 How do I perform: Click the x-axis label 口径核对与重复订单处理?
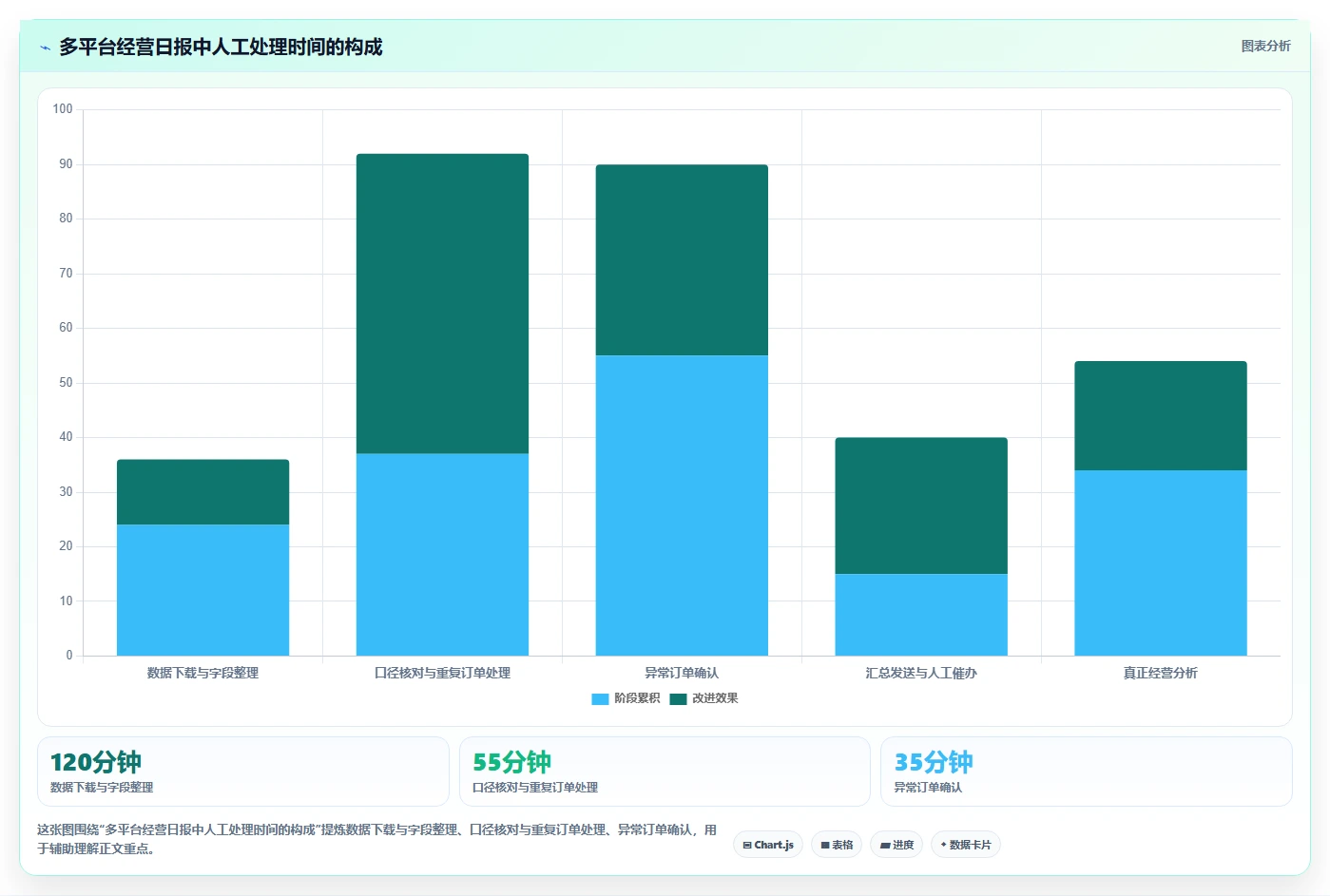(x=442, y=673)
